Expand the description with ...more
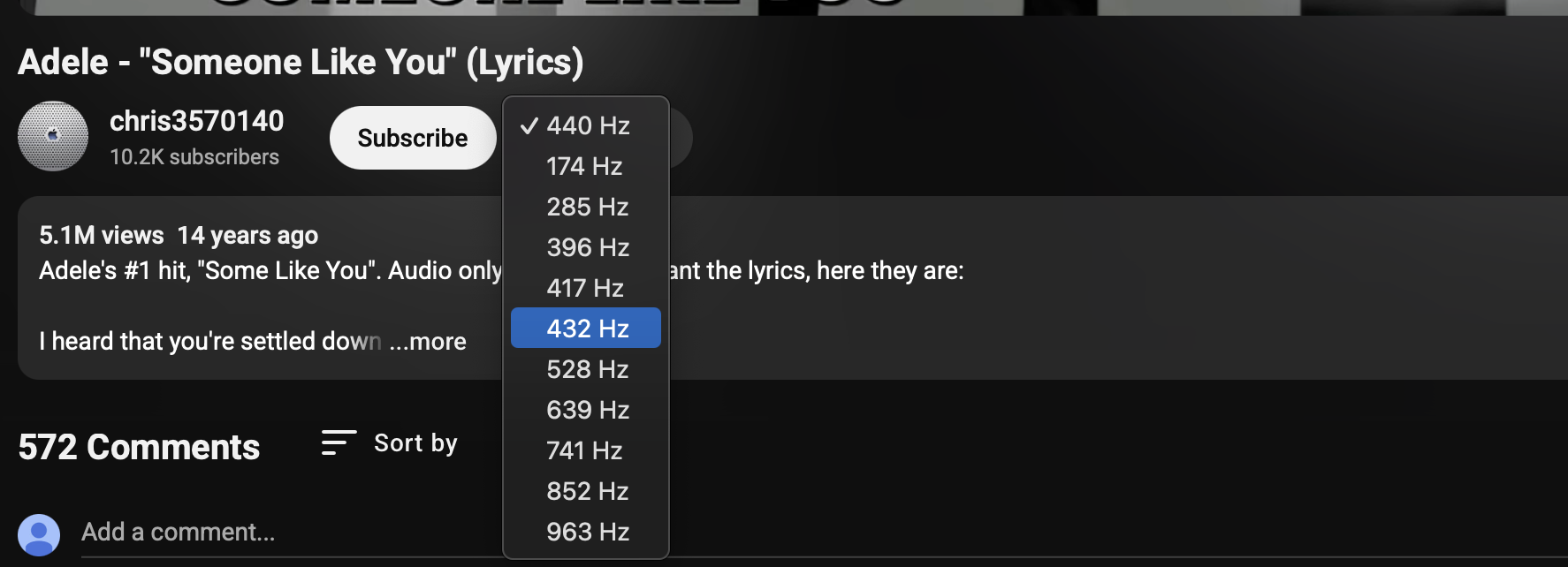This screenshot has height=567, width=1568. pos(428,342)
